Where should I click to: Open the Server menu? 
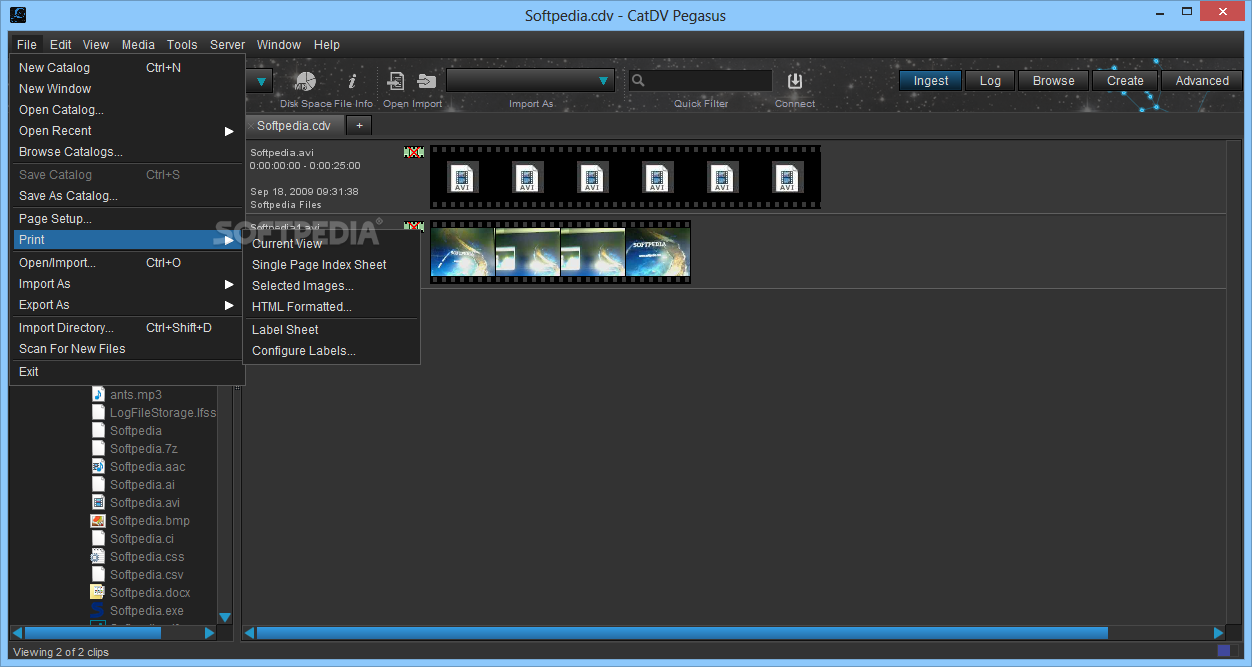coord(227,45)
